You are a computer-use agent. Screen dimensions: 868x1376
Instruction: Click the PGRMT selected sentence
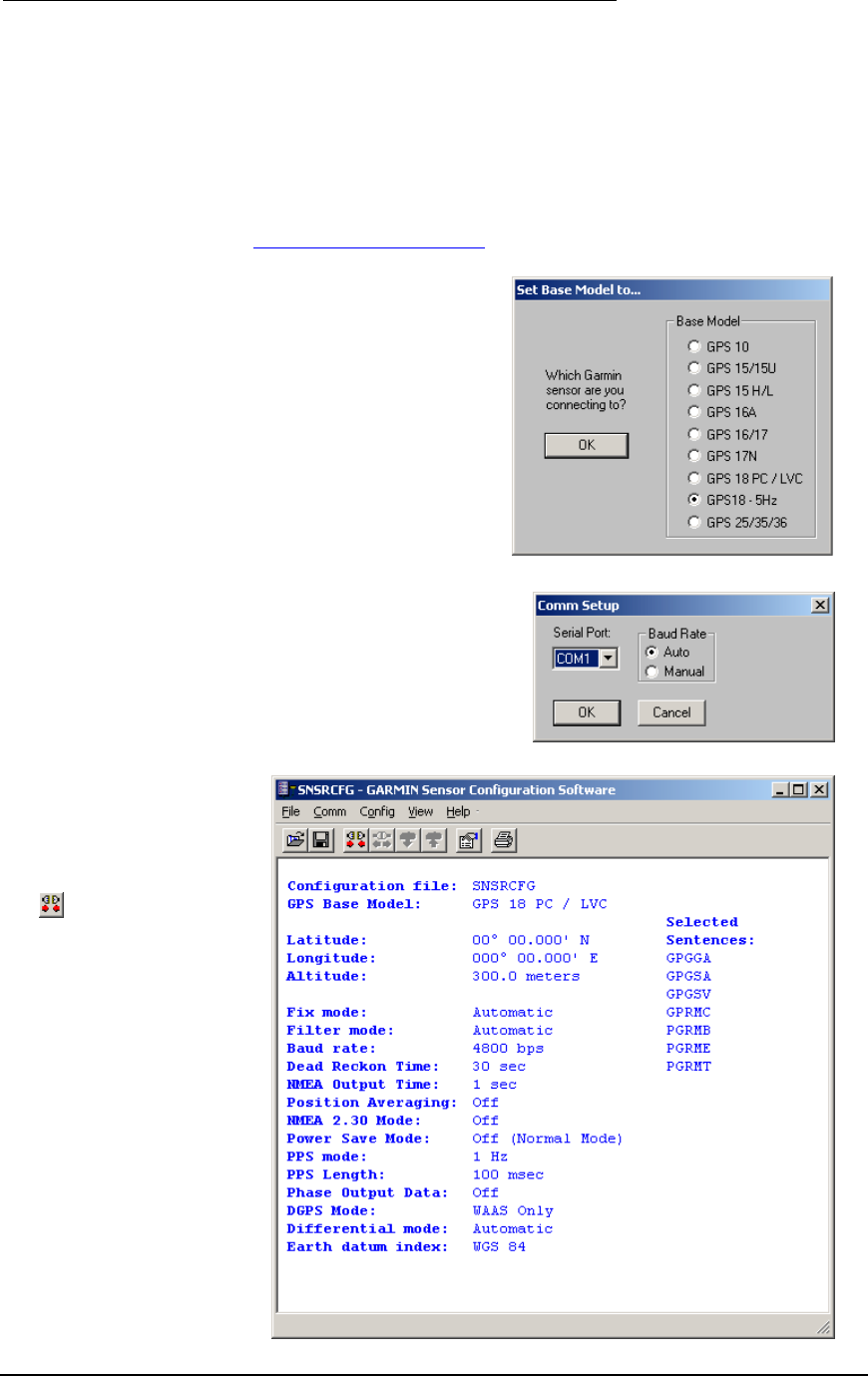[688, 1066]
